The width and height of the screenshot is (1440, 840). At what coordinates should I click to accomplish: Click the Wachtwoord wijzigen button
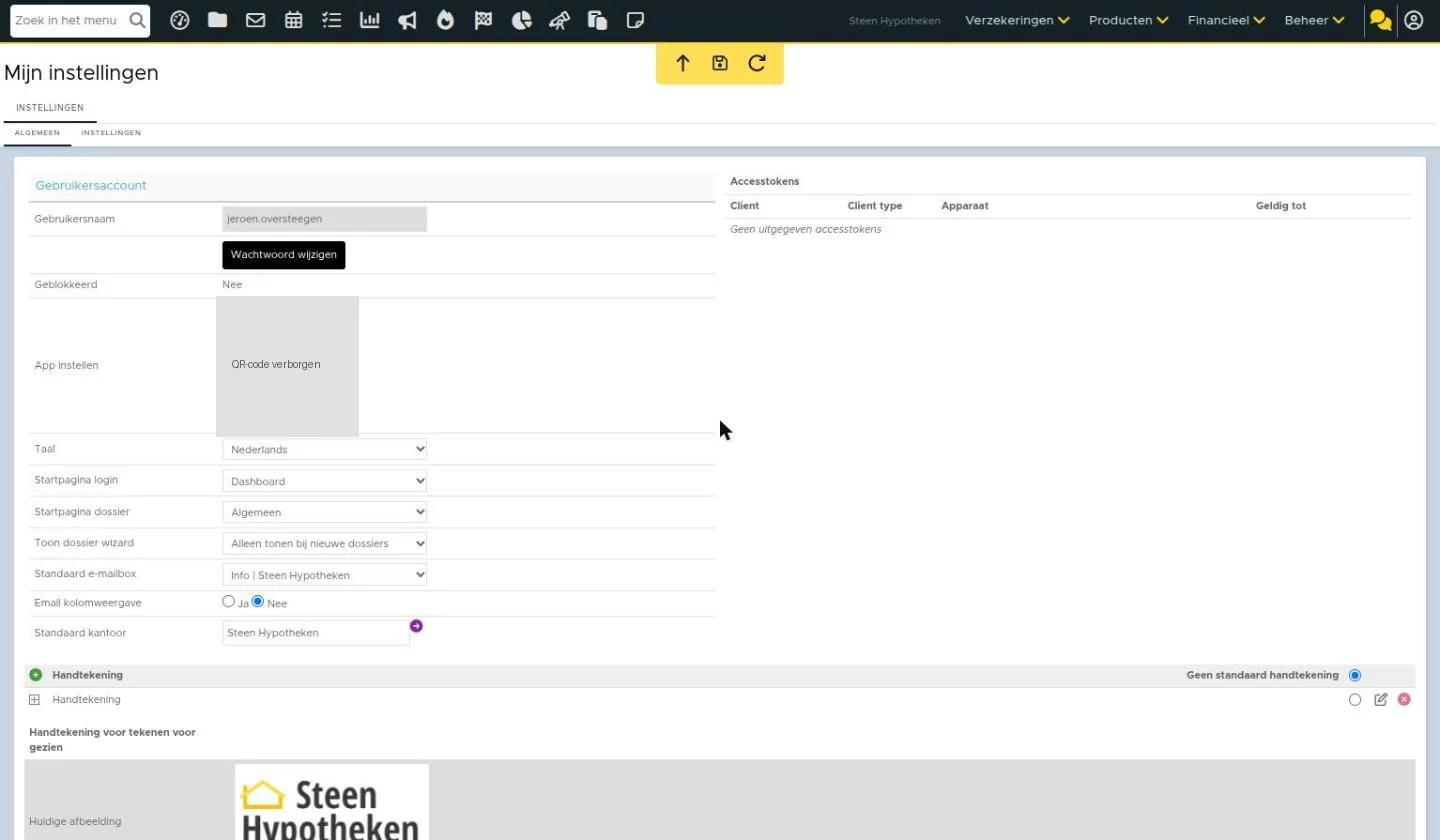pyautogui.click(x=284, y=255)
